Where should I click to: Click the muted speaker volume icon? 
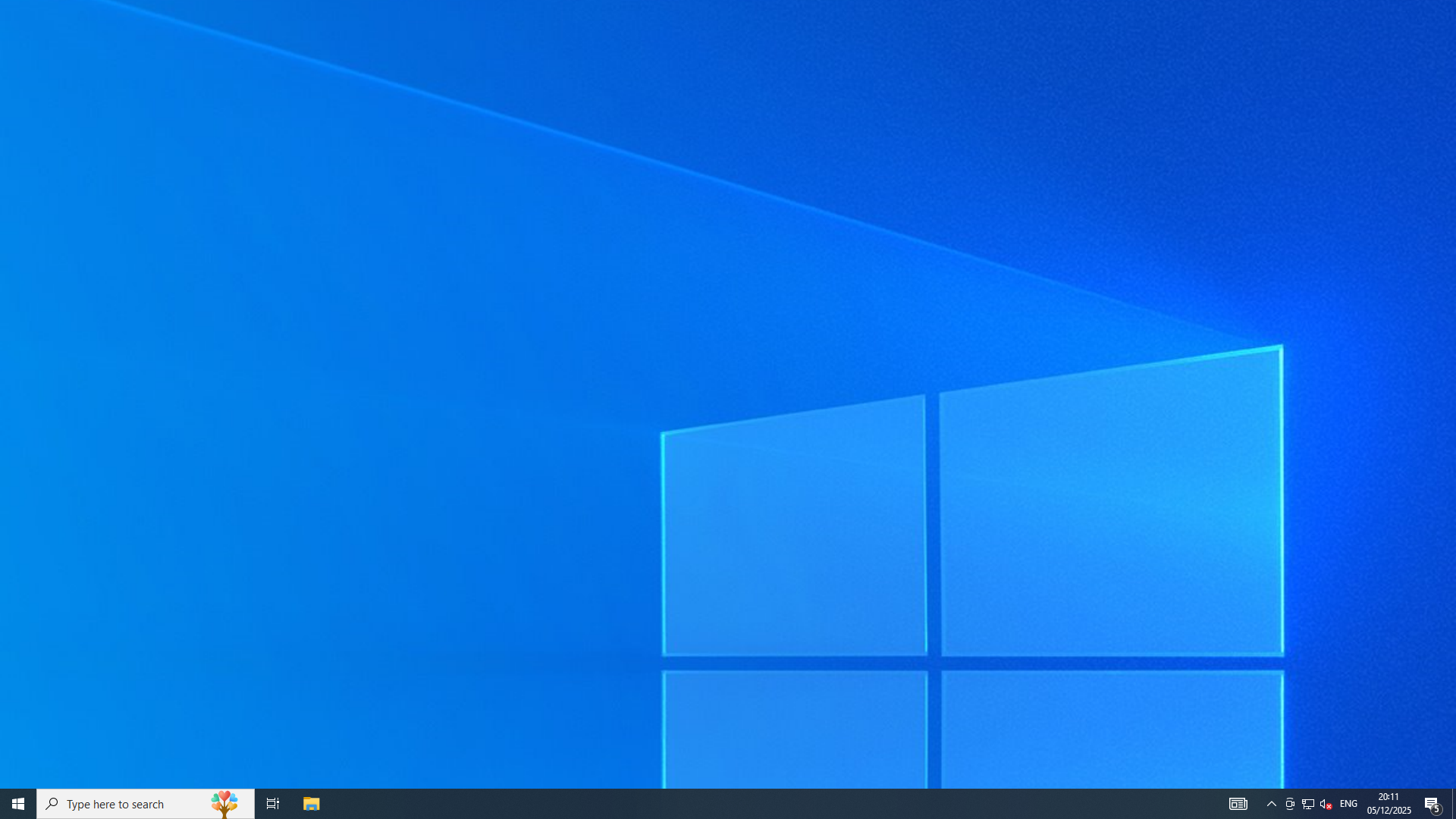1326,804
